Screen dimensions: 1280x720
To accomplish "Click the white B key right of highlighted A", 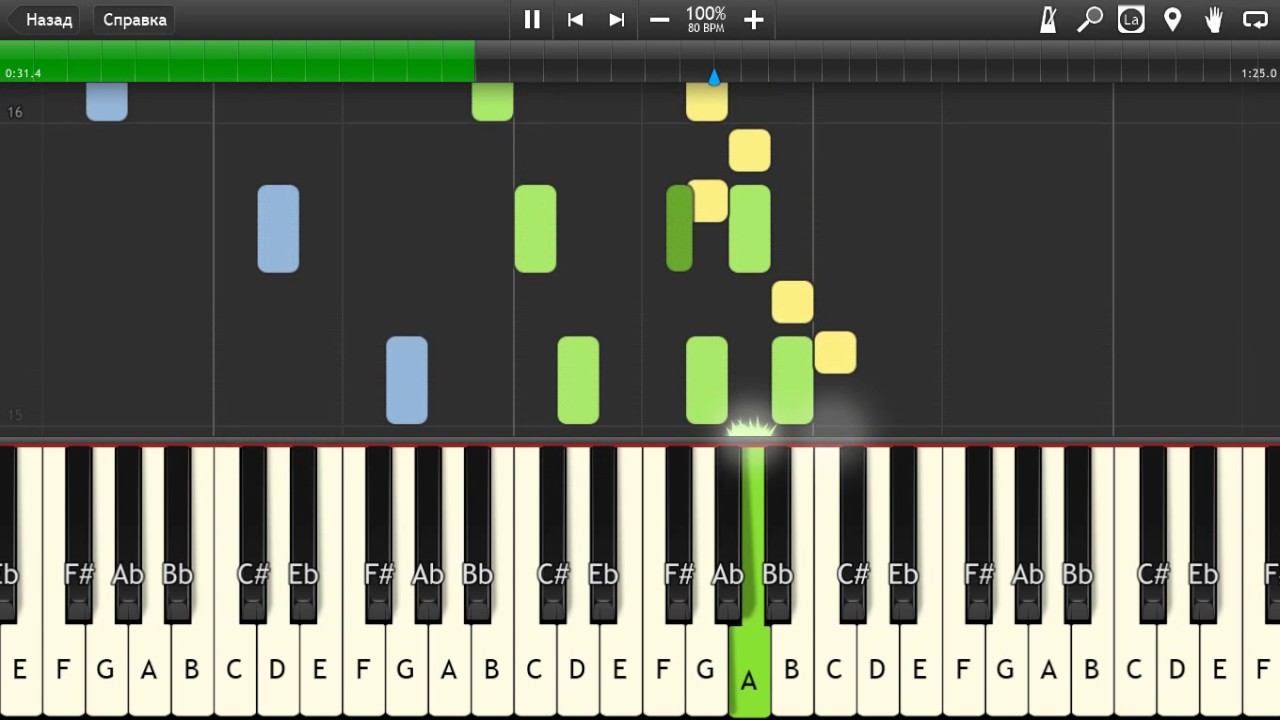I will coord(791,670).
